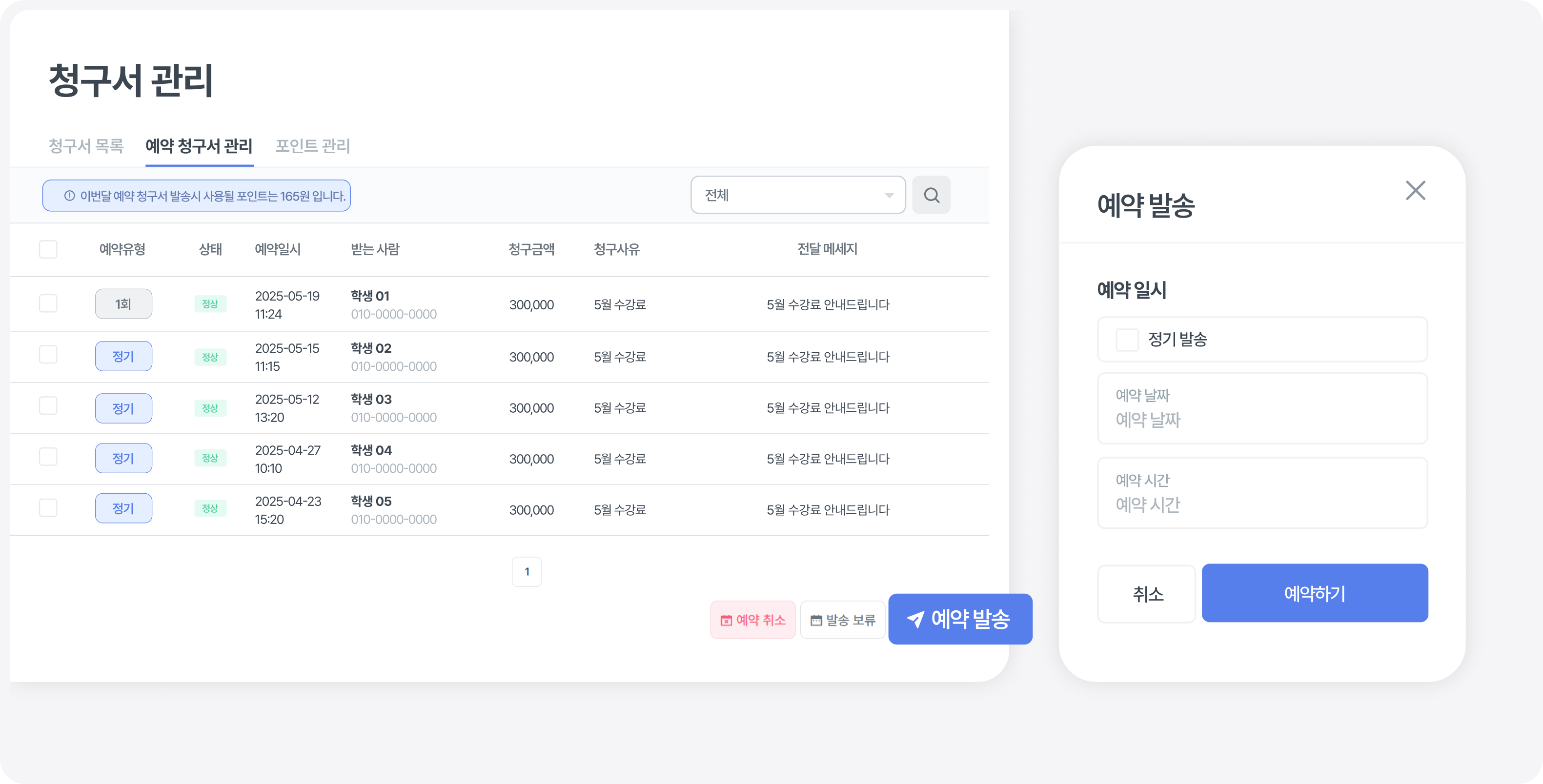Click the 예약 취소 calendar button
1543x784 pixels.
pyautogui.click(x=752, y=620)
